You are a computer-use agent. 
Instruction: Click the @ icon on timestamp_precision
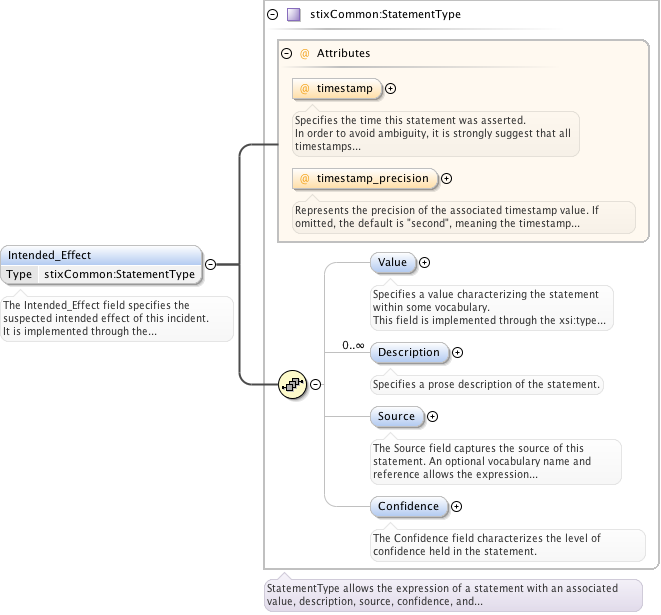[x=305, y=179]
